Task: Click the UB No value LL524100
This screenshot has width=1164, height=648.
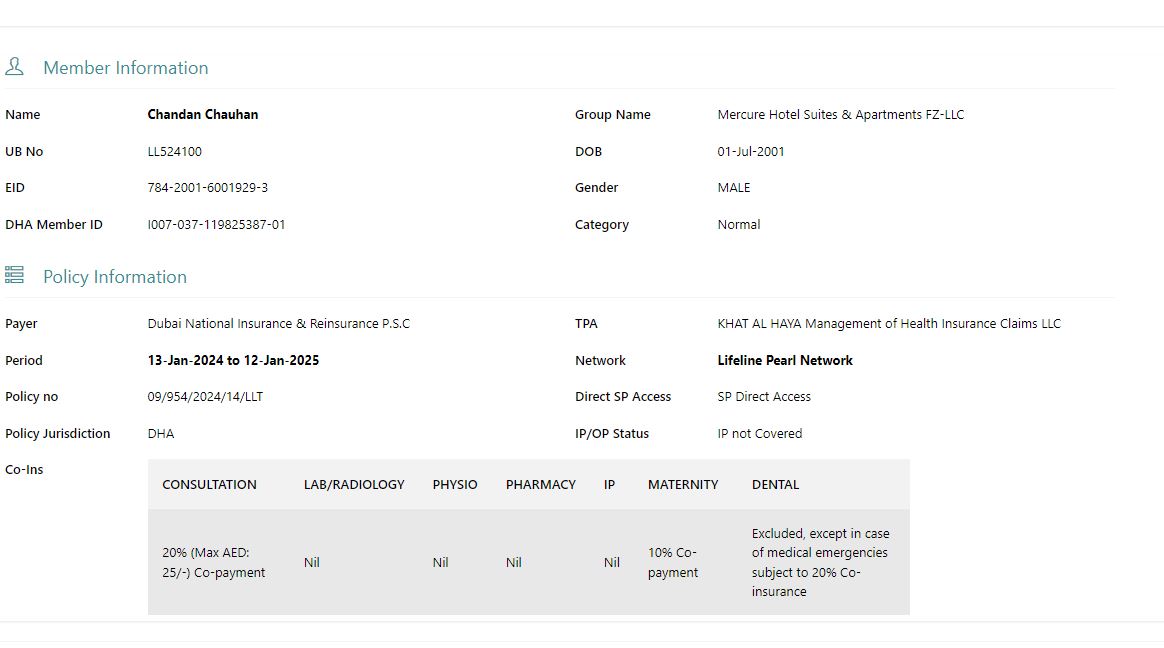Action: pos(175,152)
